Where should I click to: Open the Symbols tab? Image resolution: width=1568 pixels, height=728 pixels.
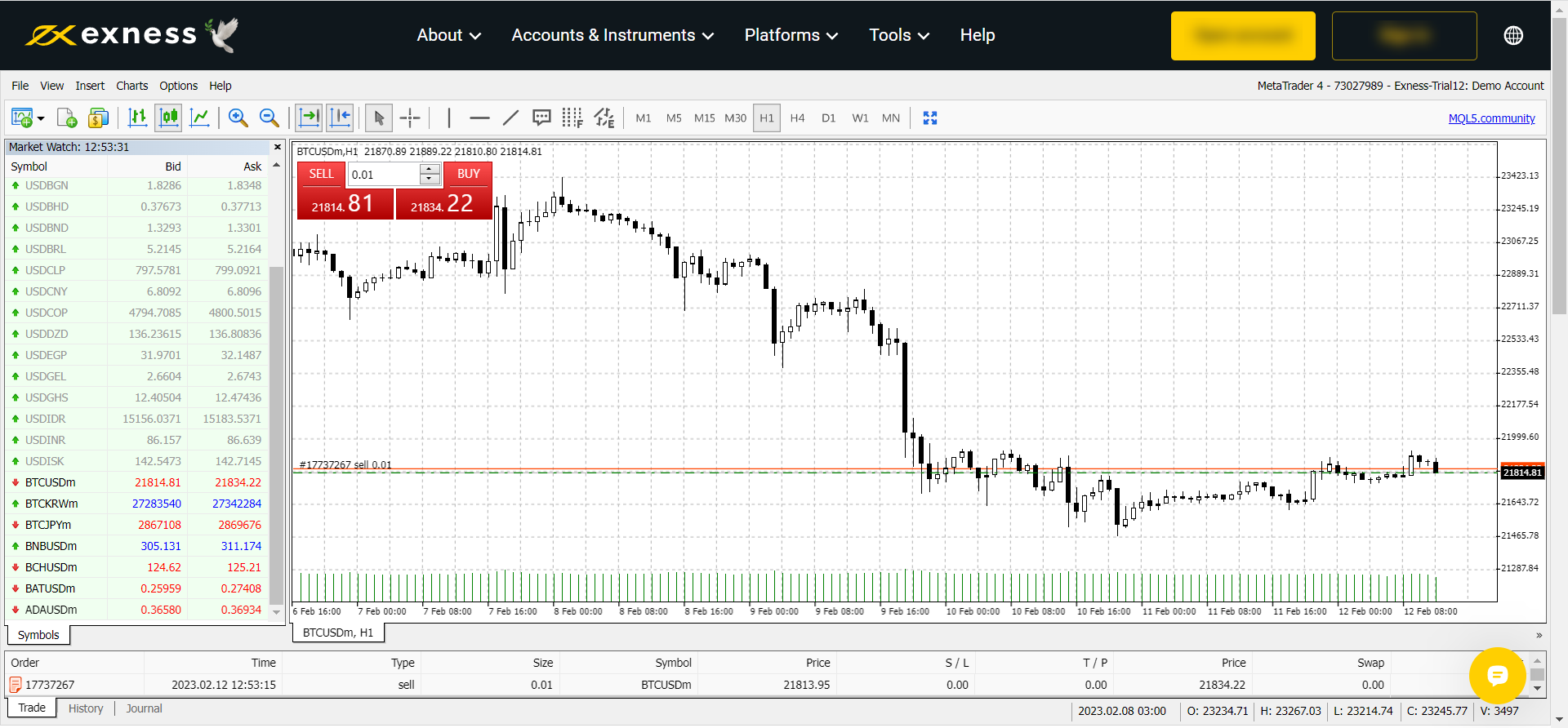tap(38, 635)
